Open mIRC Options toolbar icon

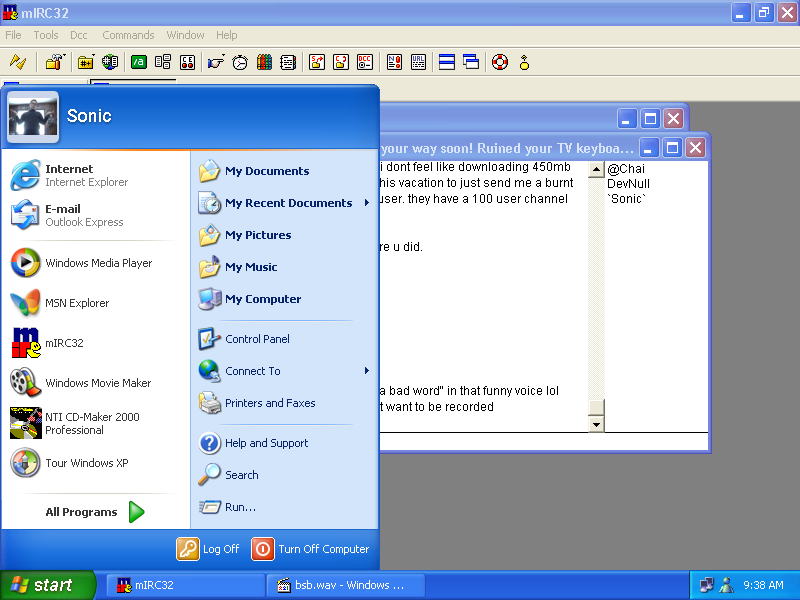54,62
